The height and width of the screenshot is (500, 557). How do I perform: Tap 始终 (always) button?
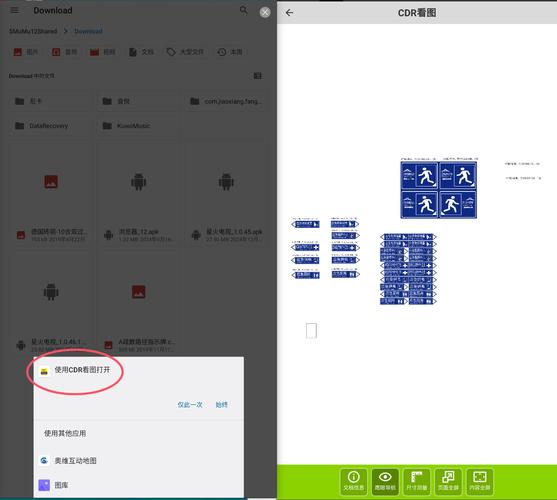222,404
